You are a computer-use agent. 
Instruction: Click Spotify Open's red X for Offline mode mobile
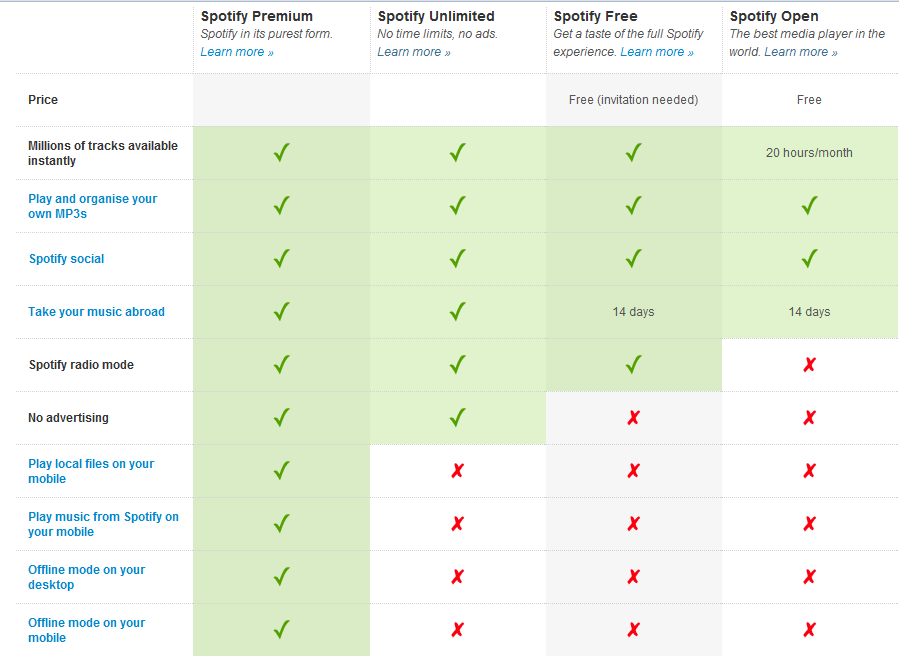pyautogui.click(x=809, y=629)
